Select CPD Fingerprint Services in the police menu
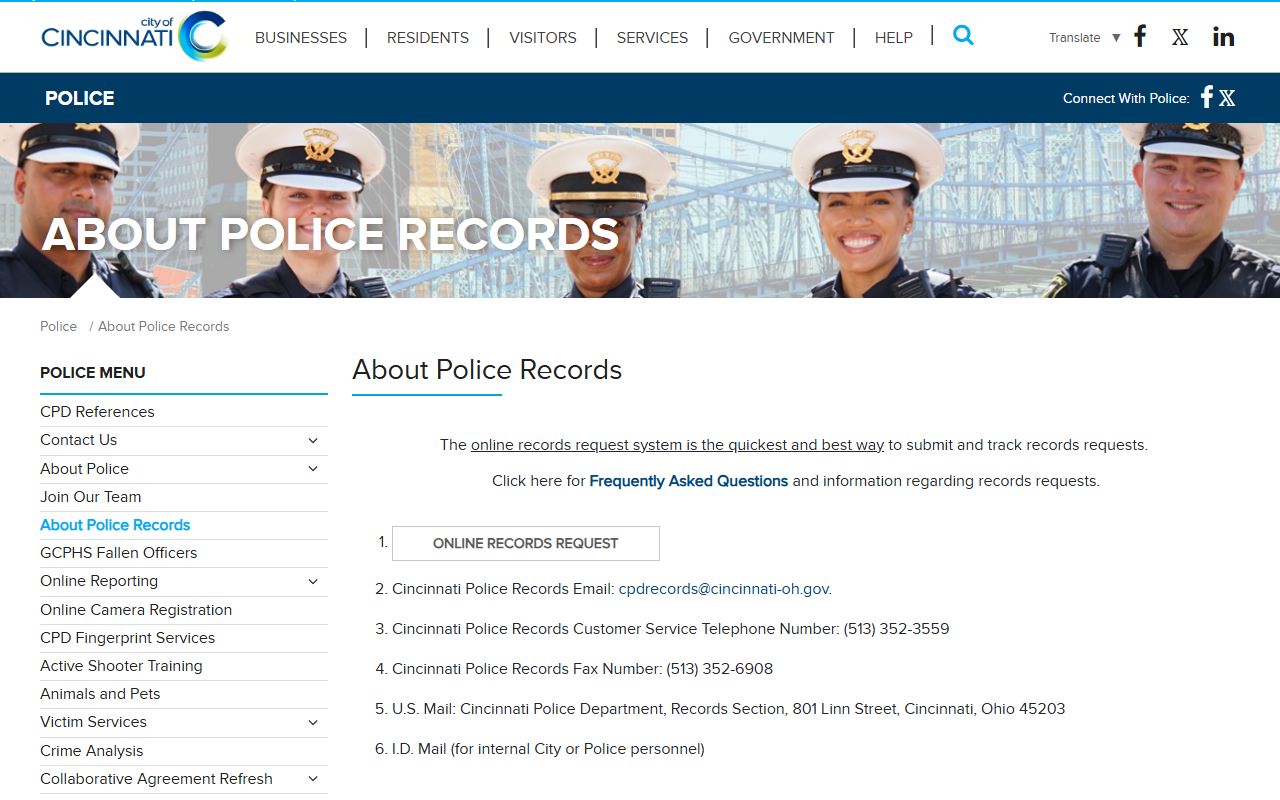Screen dimensions: 1280x800 click(127, 638)
